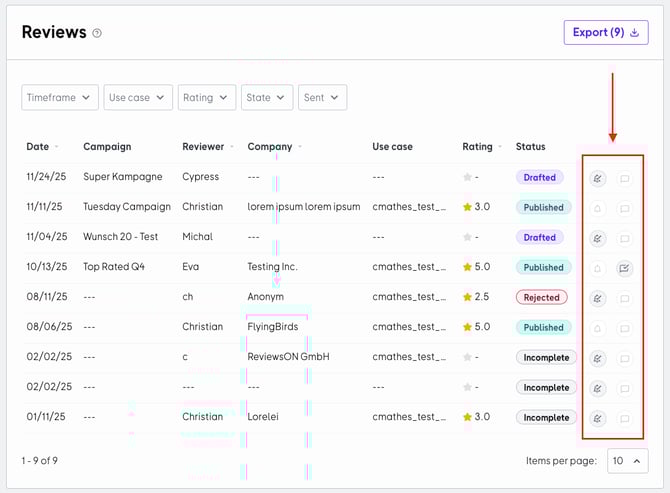Open the comment icon for the Tuesday Campaign review
Image resolution: width=670 pixels, height=493 pixels.
coord(624,209)
